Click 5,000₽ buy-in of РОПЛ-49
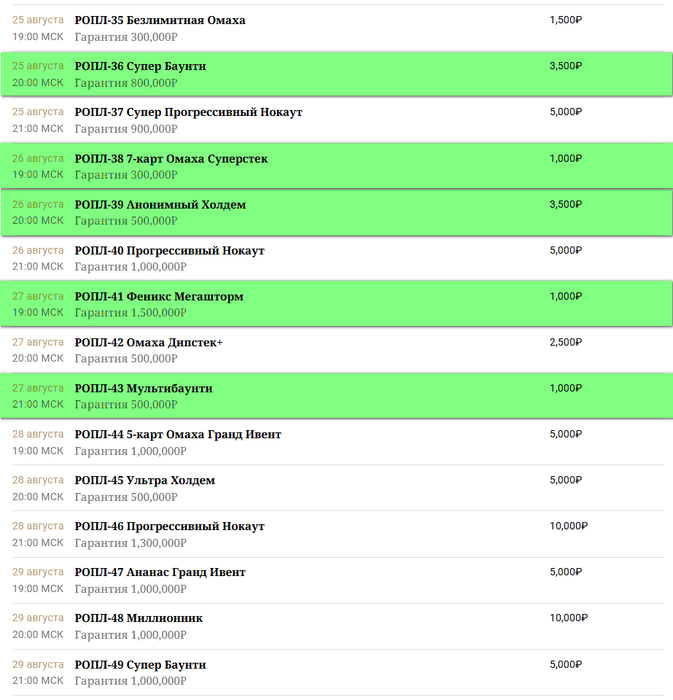Viewport: 673px width, 700px height. coord(565,665)
